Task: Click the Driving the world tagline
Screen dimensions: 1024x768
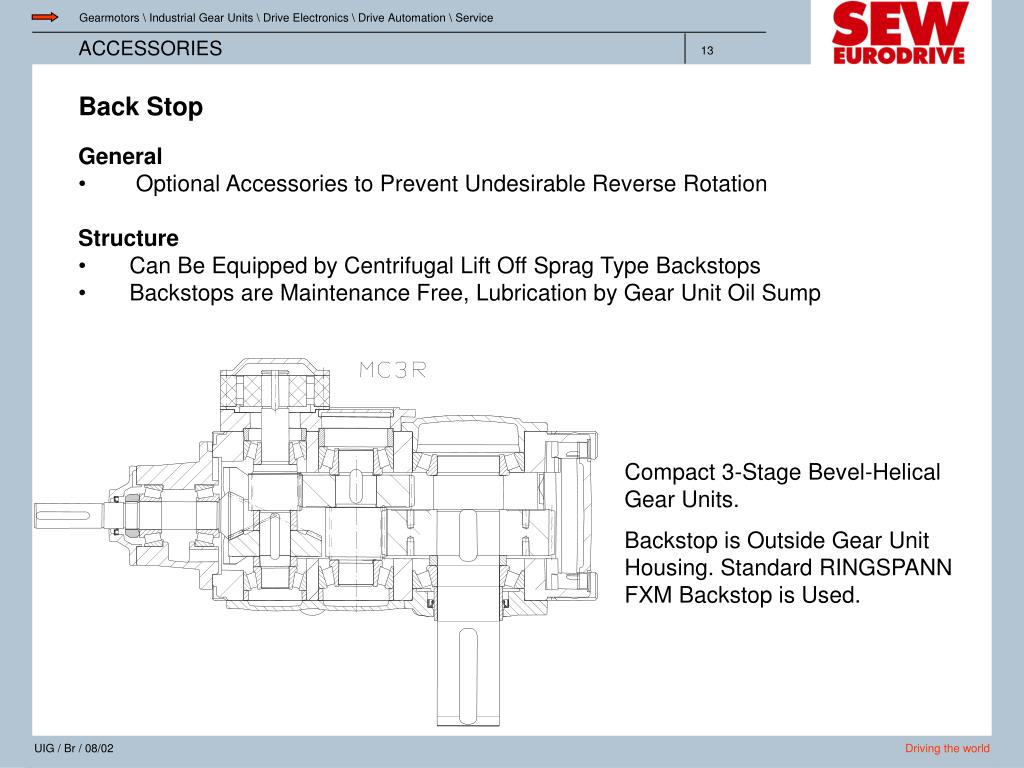Action: click(x=947, y=748)
